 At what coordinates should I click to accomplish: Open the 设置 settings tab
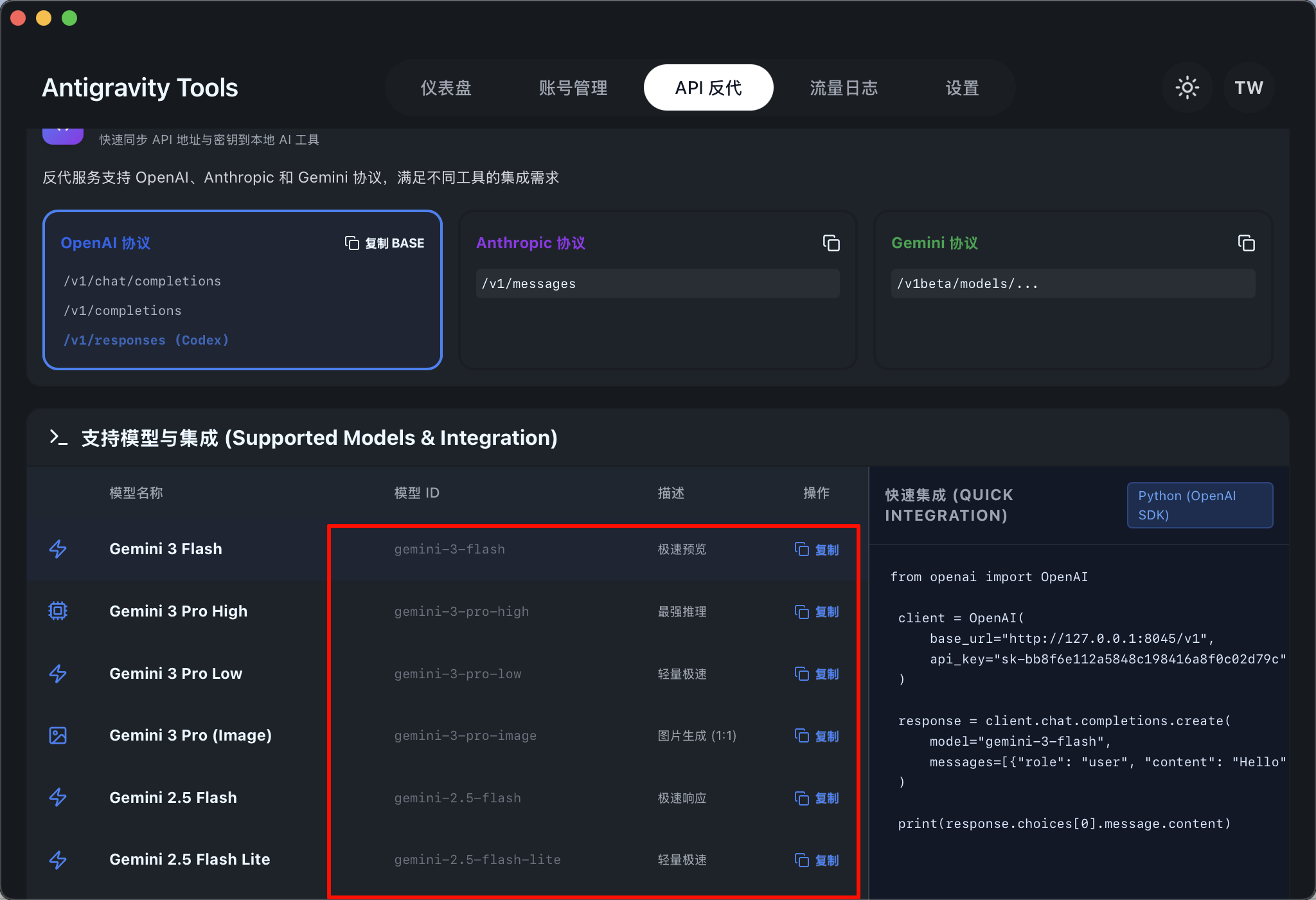pos(962,87)
